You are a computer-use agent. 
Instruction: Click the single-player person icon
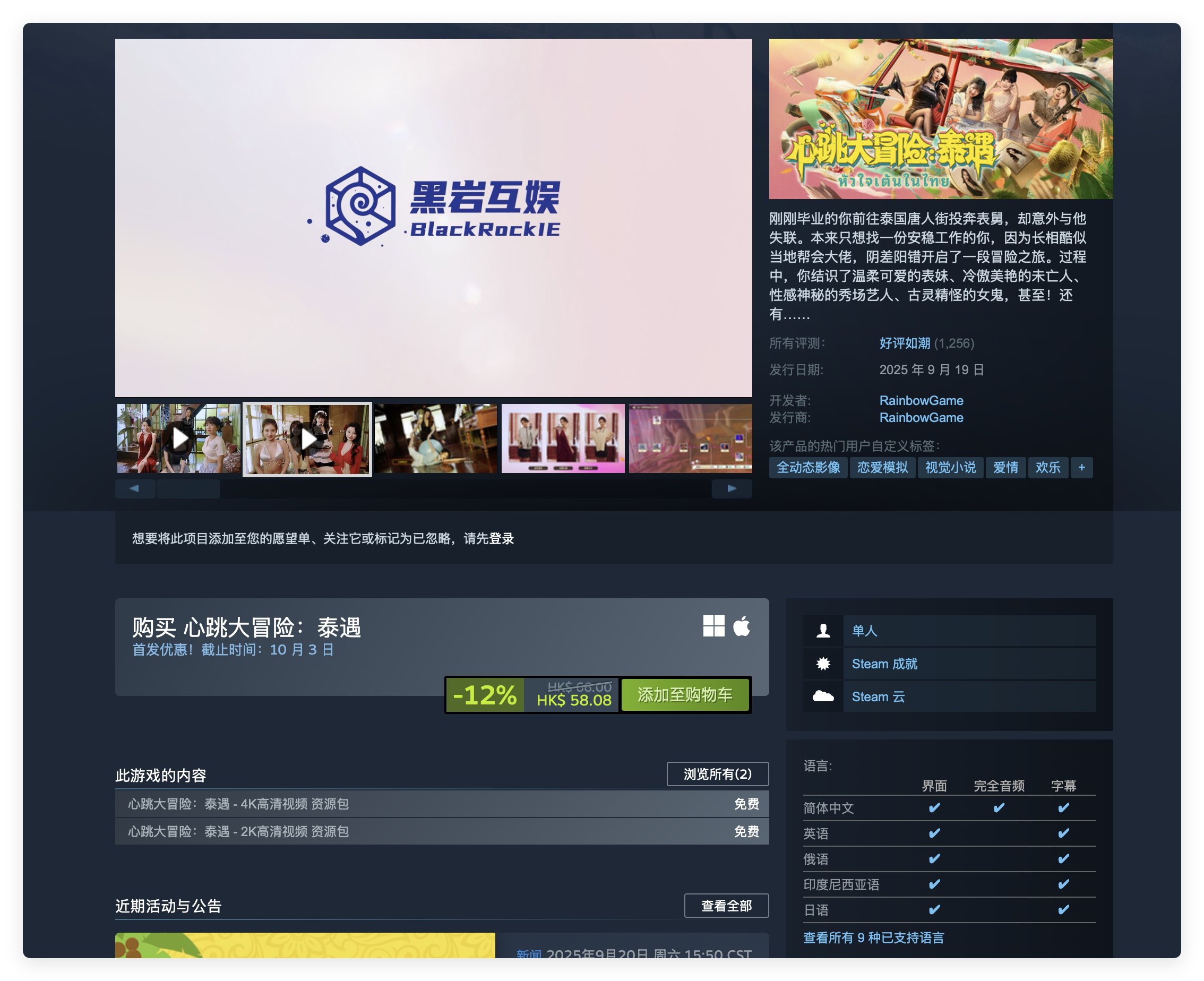tap(823, 631)
